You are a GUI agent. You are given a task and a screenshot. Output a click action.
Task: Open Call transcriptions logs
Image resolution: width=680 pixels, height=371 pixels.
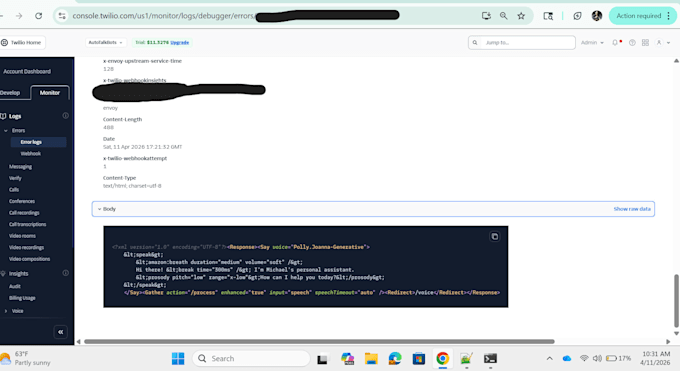(27, 224)
